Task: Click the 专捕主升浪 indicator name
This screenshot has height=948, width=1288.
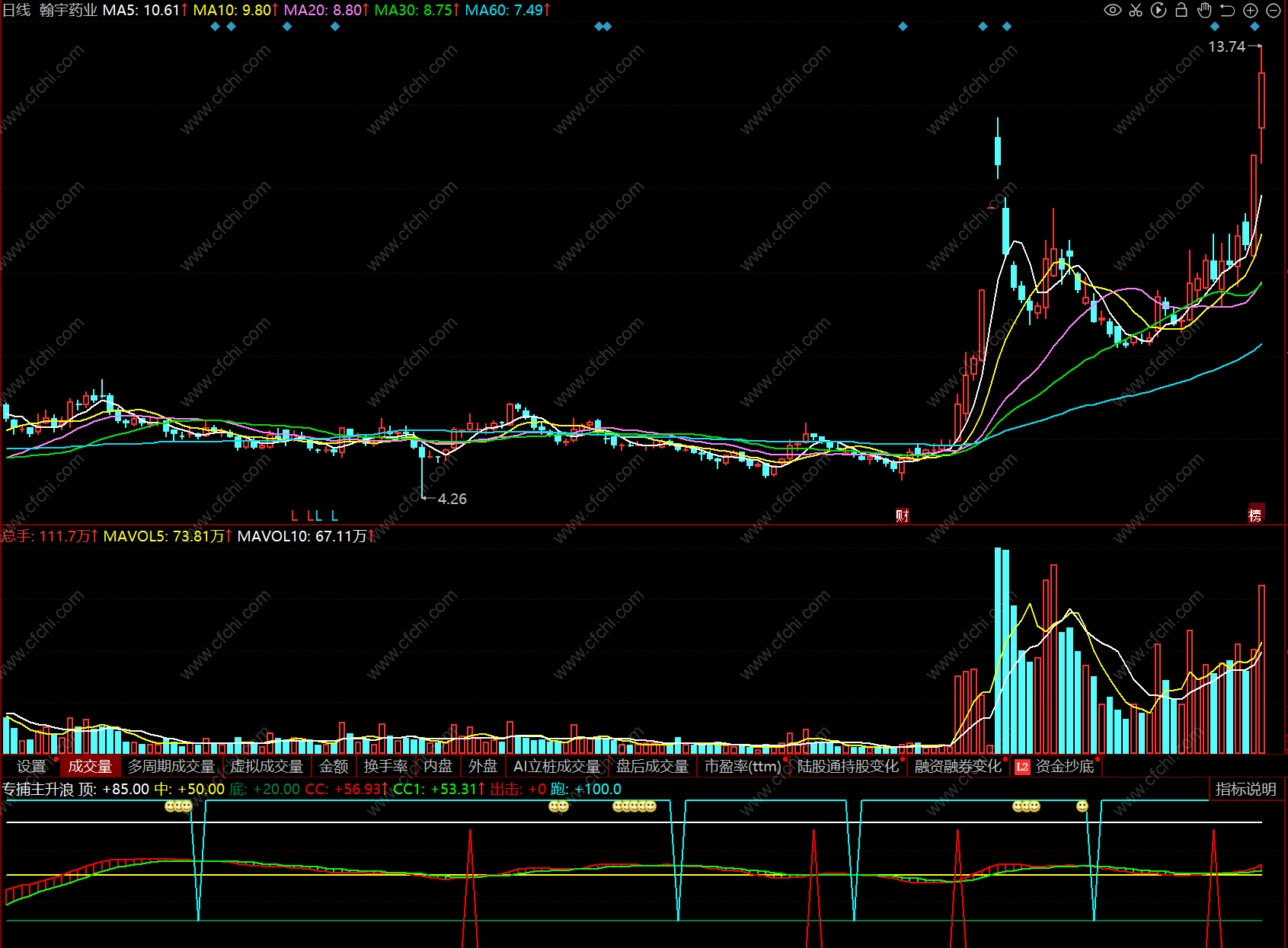Action: pyautogui.click(x=38, y=789)
